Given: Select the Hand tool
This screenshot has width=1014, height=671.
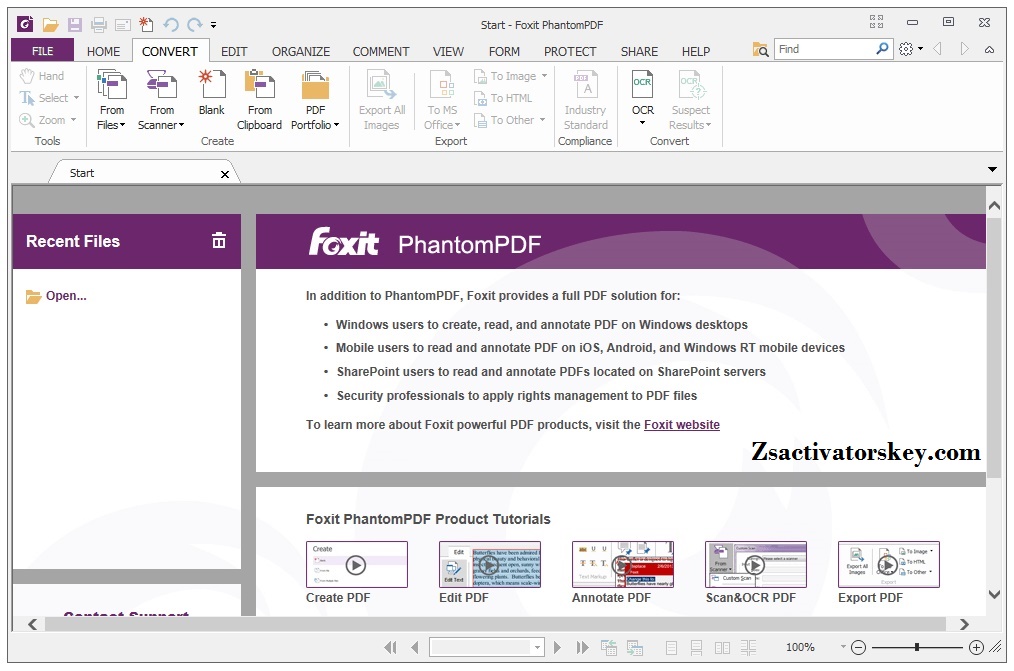Looking at the screenshot, I should [x=42, y=76].
